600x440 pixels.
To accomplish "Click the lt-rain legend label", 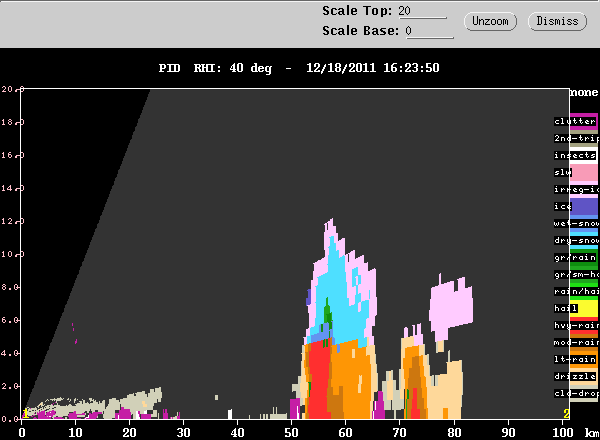I will pyautogui.click(x=575, y=359).
